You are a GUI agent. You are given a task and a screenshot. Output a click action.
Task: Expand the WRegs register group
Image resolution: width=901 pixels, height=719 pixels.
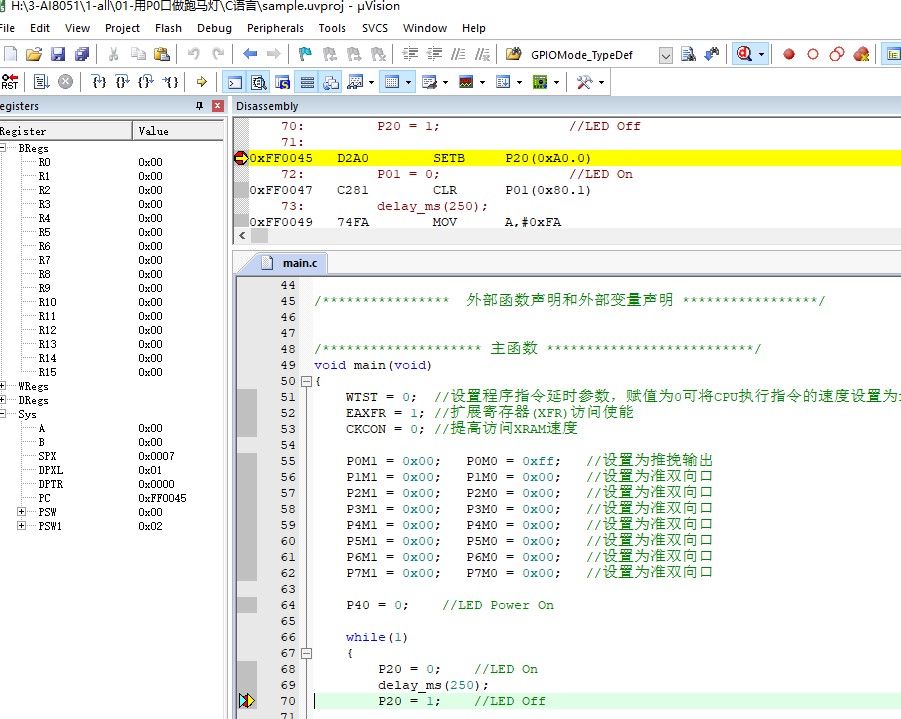3,386
